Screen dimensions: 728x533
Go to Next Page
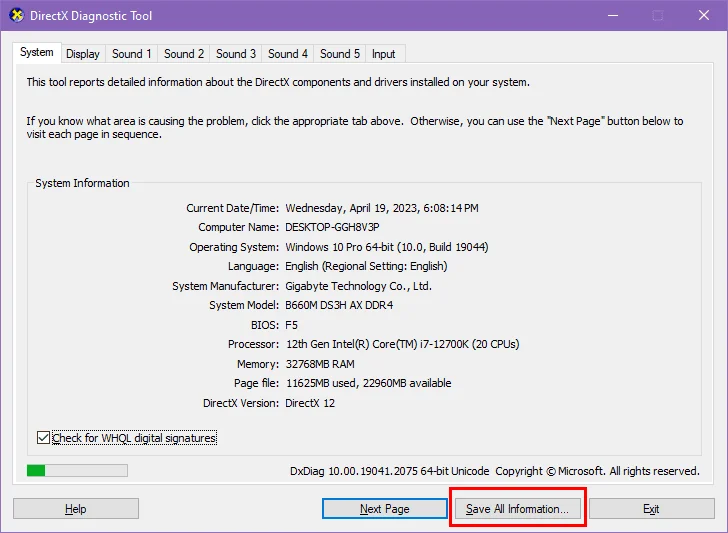[384, 509]
